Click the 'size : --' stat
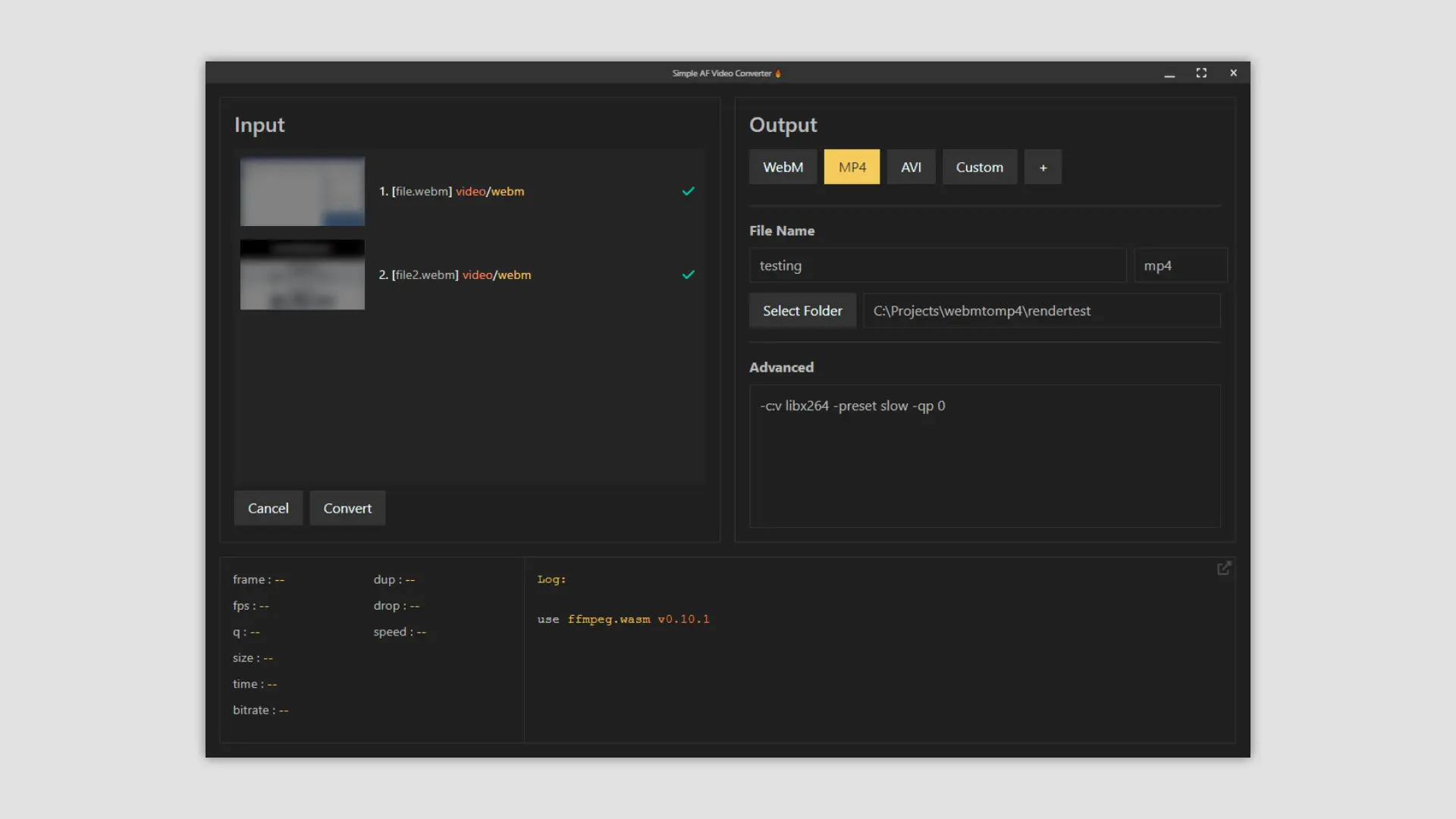This screenshot has width=1456, height=819. point(253,657)
